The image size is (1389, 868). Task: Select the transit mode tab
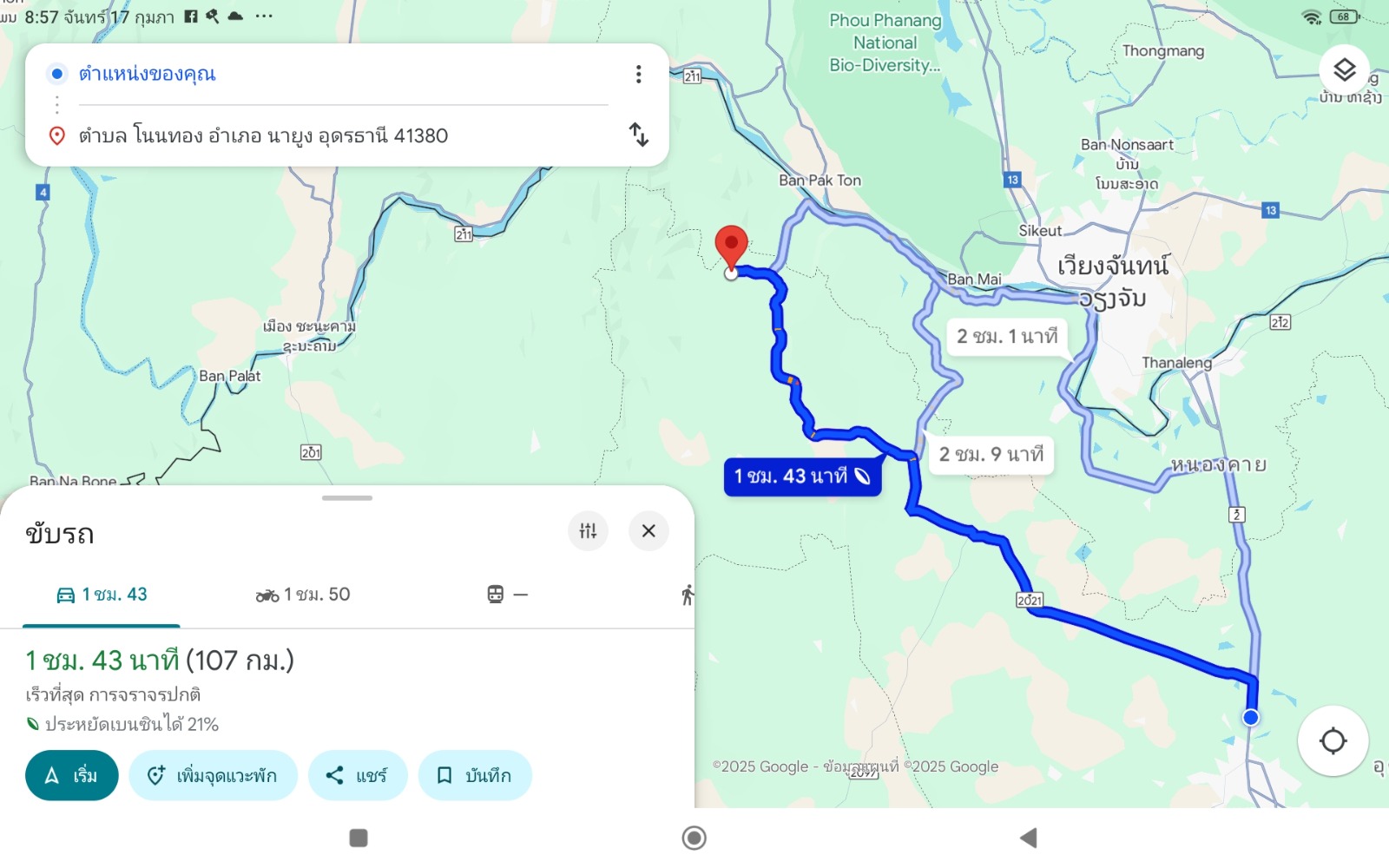tap(507, 595)
